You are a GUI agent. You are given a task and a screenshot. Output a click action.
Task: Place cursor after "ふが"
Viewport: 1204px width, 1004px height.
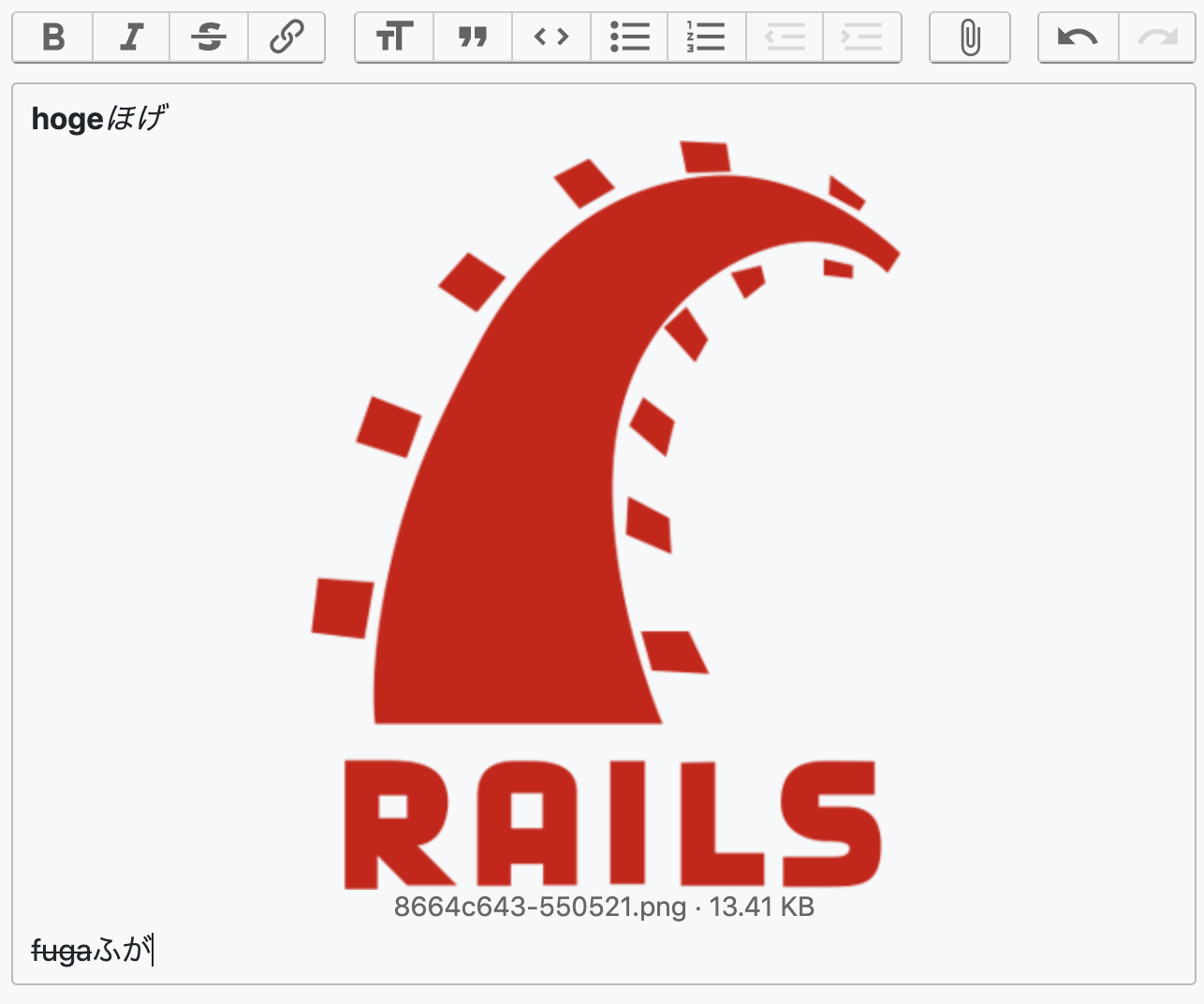[x=152, y=952]
